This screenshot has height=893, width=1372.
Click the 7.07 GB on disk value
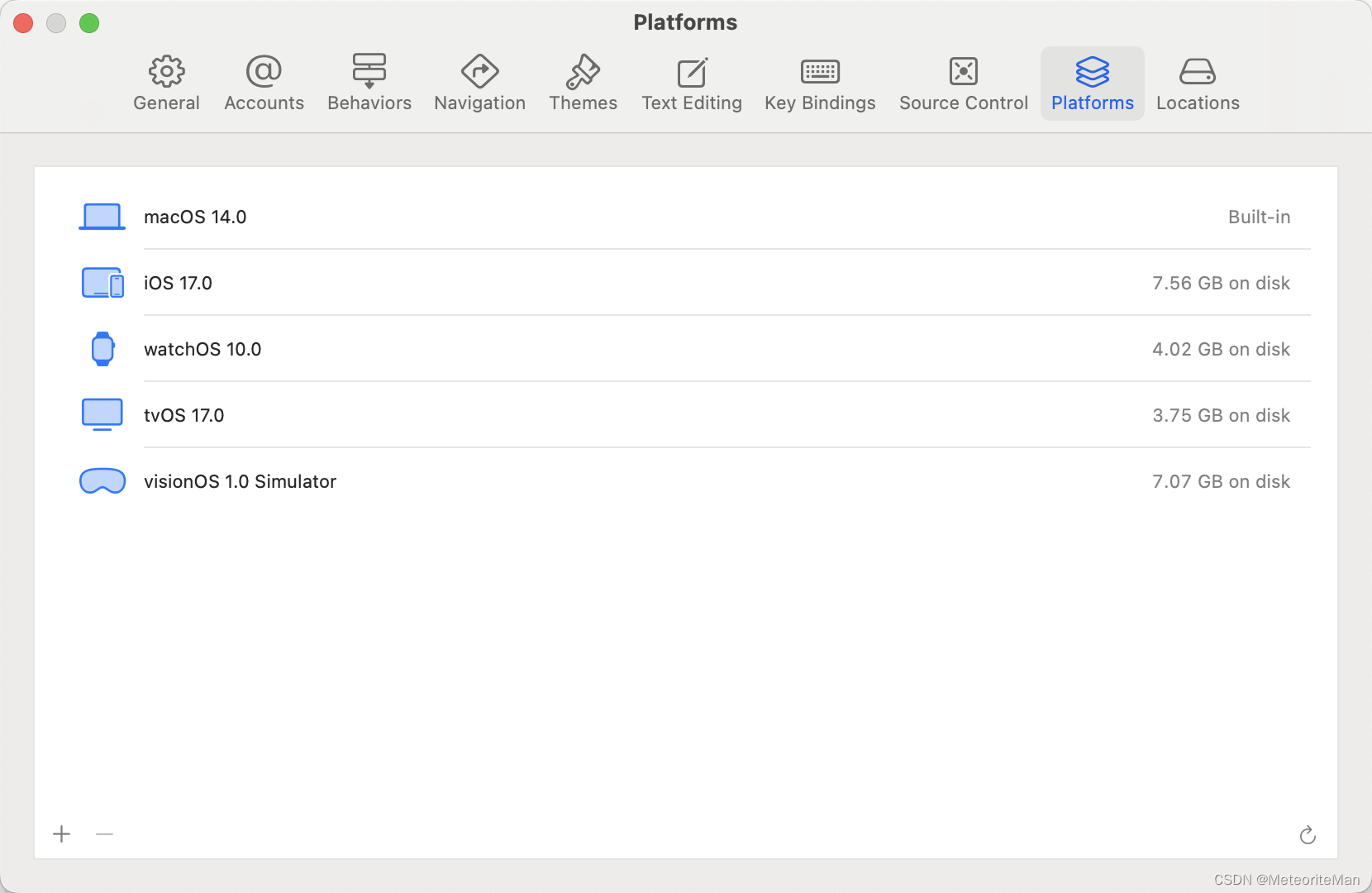click(1221, 481)
